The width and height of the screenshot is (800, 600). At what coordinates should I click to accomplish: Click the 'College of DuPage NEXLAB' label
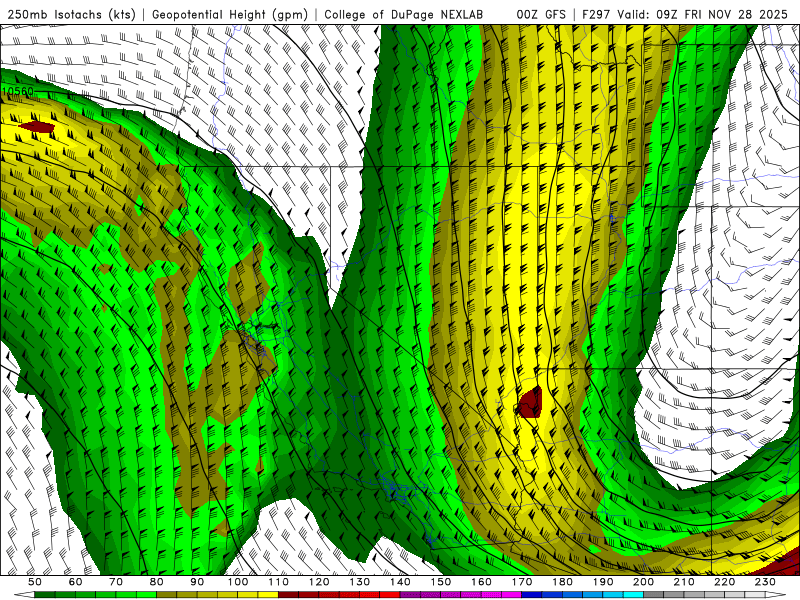click(x=403, y=15)
